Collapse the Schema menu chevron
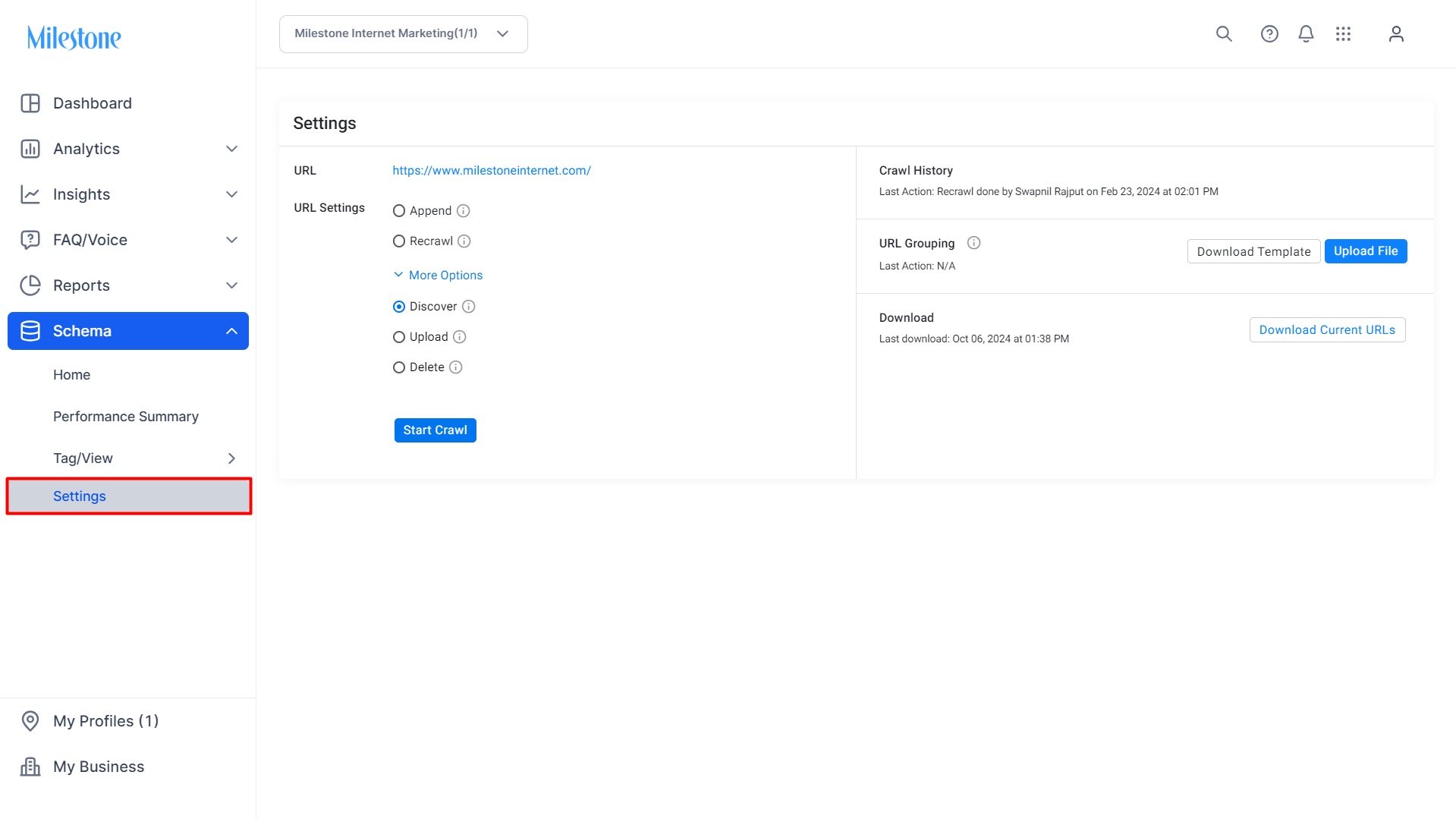 click(x=232, y=331)
